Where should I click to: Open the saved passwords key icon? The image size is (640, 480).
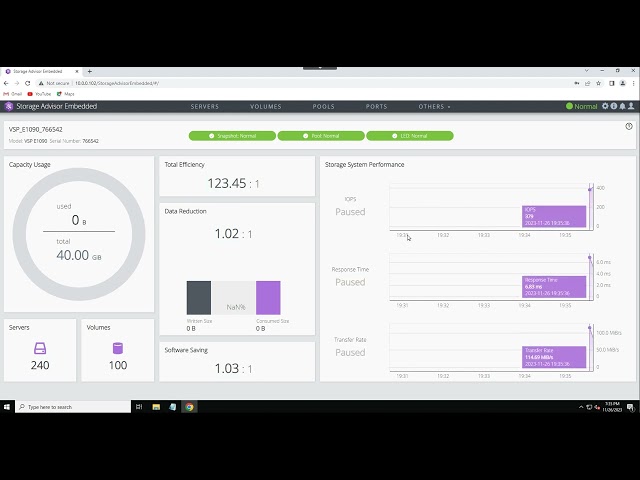pos(577,83)
